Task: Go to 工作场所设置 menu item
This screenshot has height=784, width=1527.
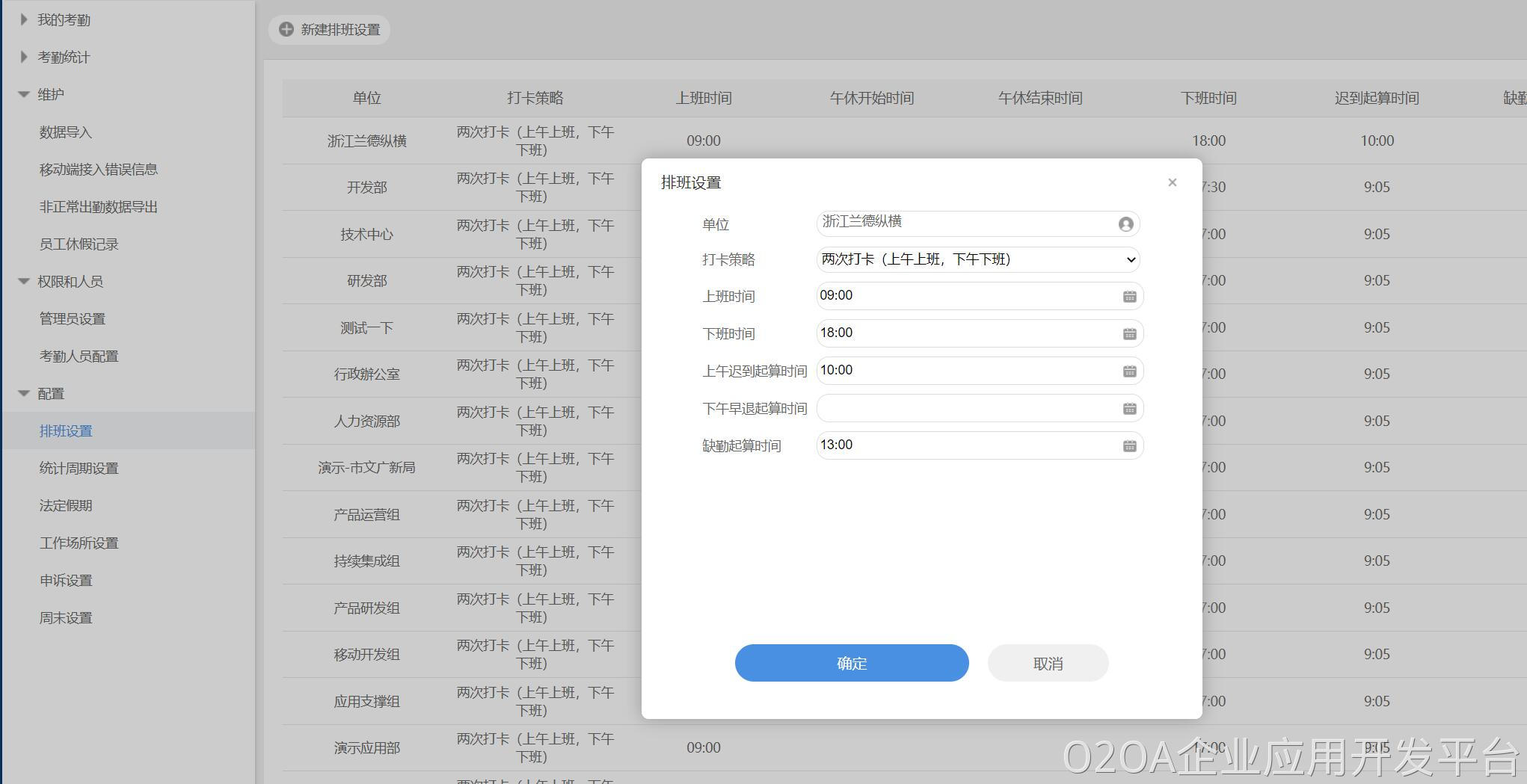Action: (x=79, y=543)
